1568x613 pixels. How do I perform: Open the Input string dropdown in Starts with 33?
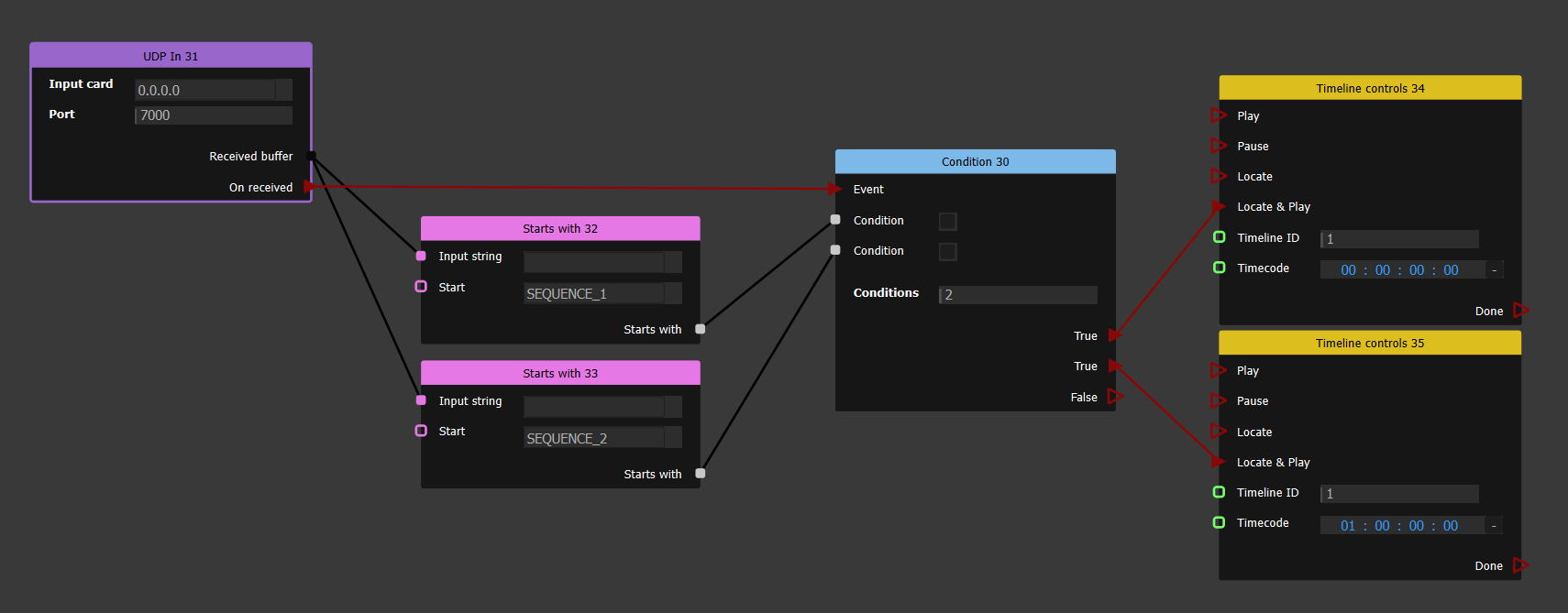point(673,407)
